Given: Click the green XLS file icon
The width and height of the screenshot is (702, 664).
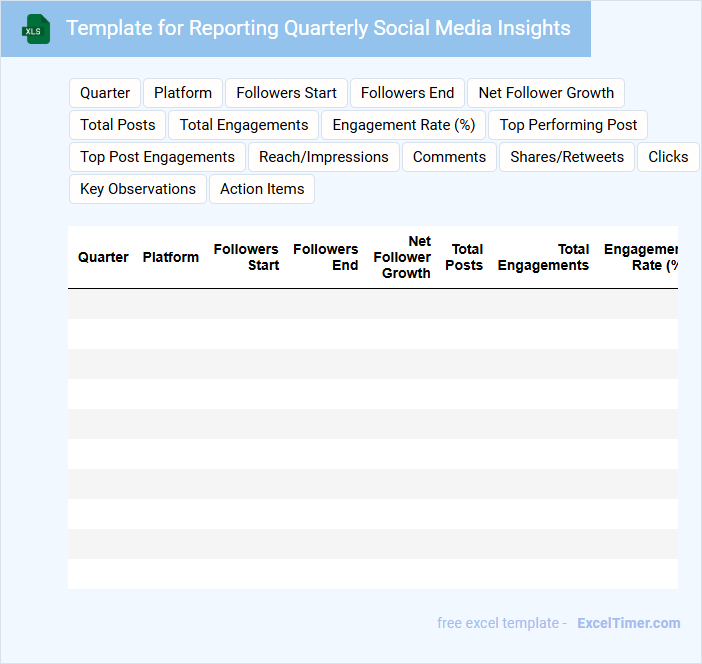Looking at the screenshot, I should pyautogui.click(x=36, y=29).
